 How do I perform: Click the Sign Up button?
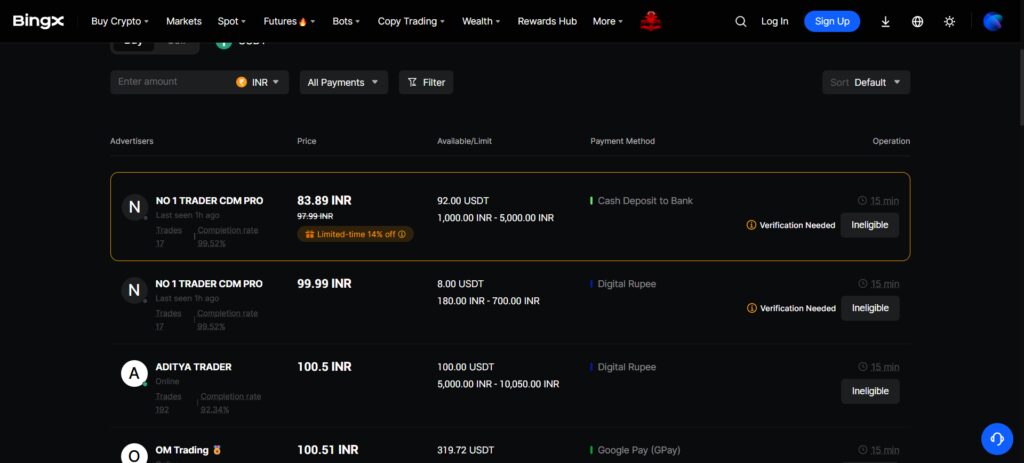pyautogui.click(x=832, y=21)
